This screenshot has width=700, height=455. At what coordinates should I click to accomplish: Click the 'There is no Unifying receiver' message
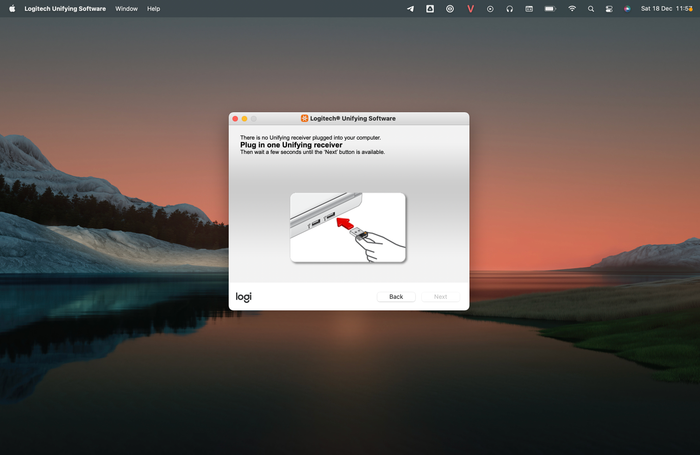310,138
